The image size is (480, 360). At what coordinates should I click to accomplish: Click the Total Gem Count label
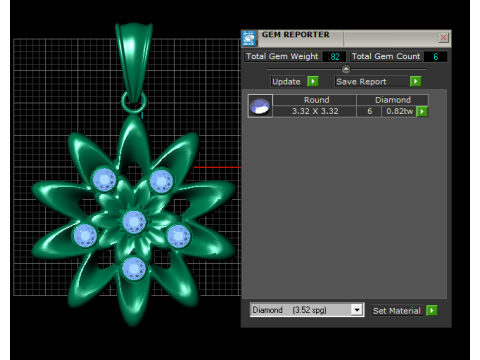click(x=386, y=56)
